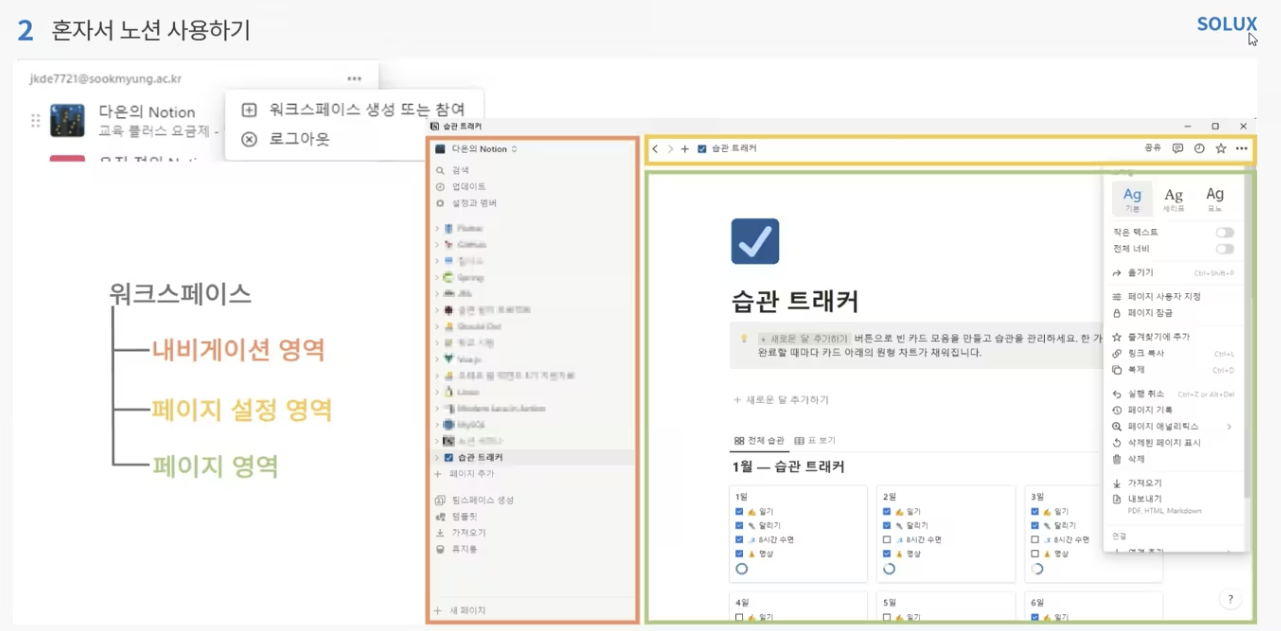Select 페이지 잠금 in the menu

(x=1173, y=313)
